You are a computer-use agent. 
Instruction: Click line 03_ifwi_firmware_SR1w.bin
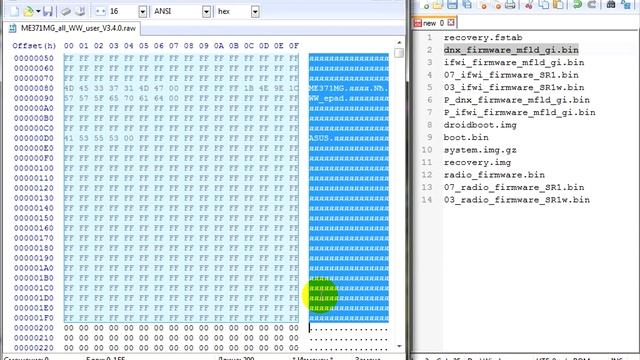(x=514, y=87)
